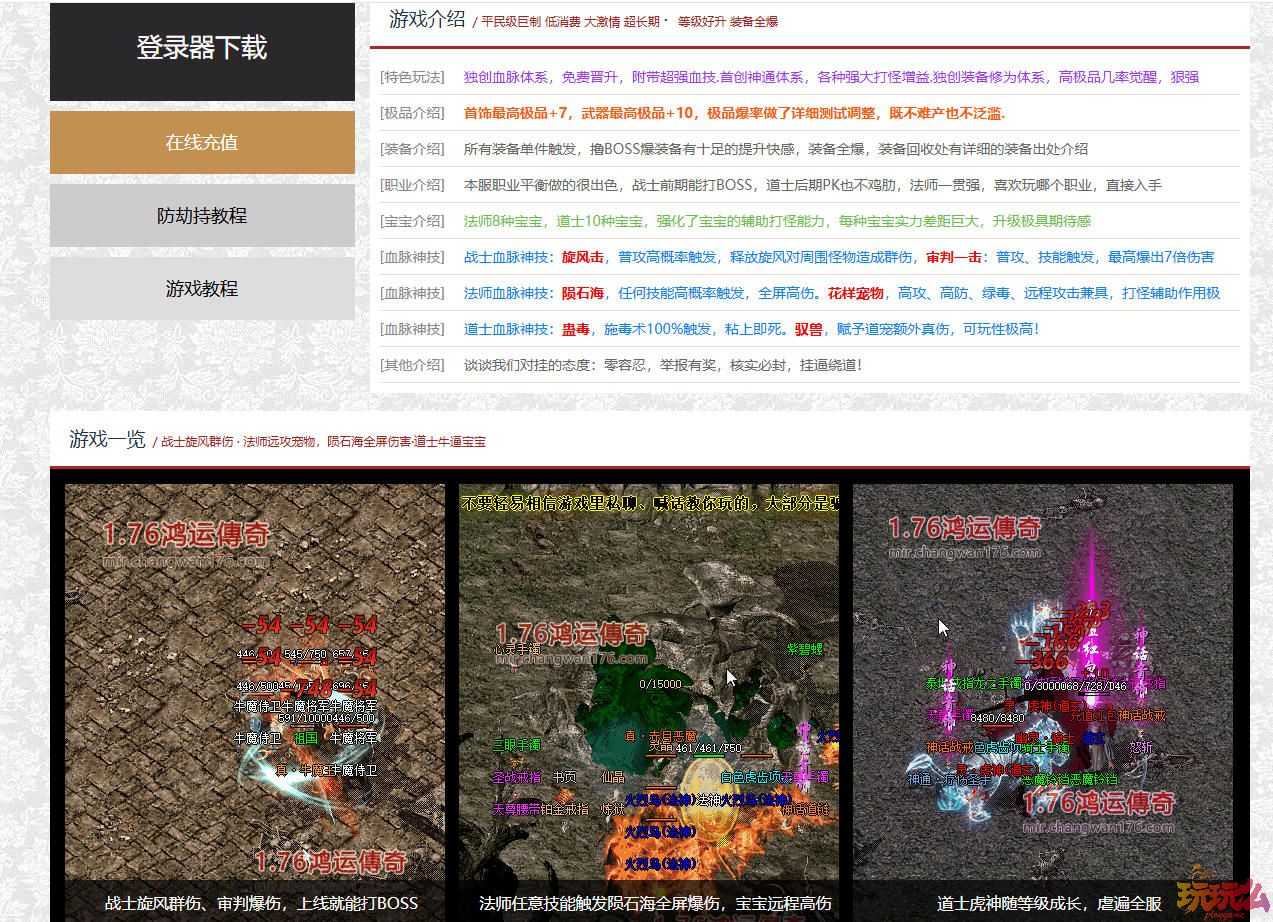Click the 登录器下载 download button

click(202, 50)
